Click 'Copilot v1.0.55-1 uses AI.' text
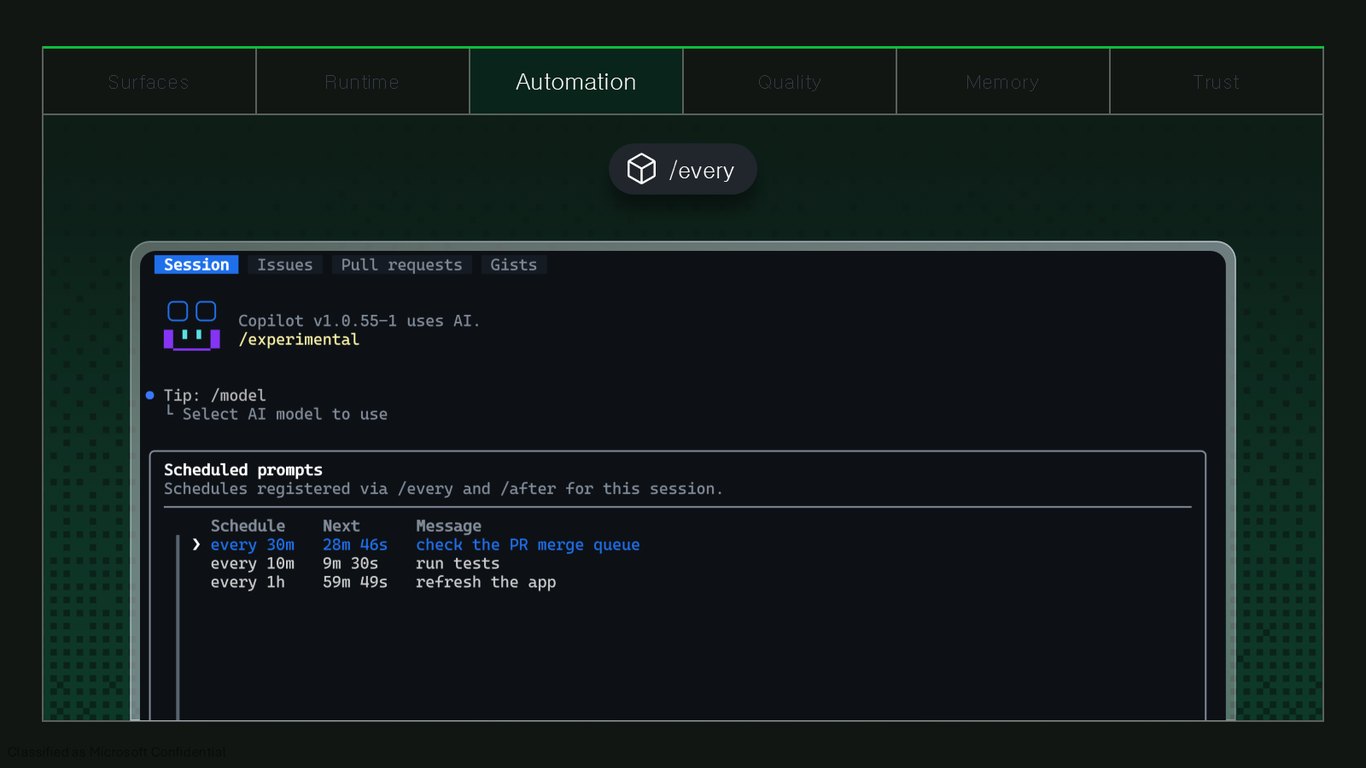Viewport: 1366px width, 768px height. click(x=359, y=321)
